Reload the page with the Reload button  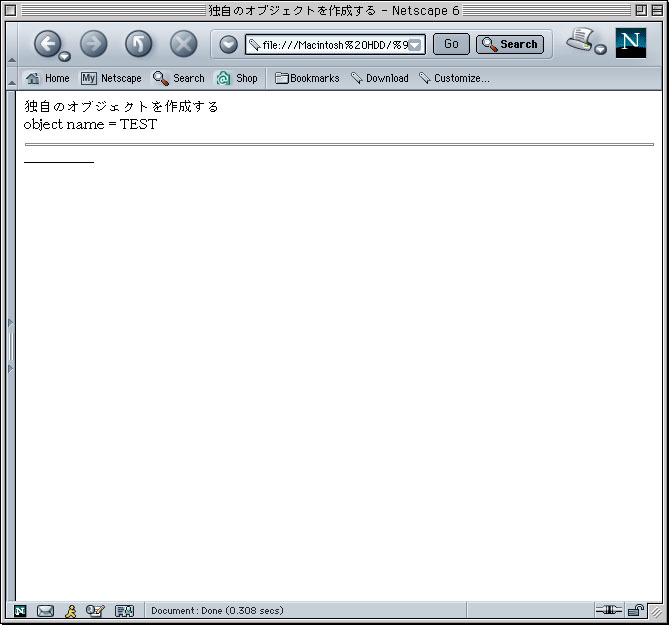[x=138, y=43]
